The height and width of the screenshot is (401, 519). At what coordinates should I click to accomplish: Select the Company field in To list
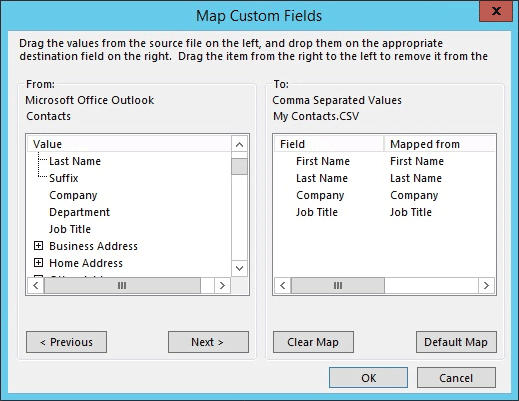click(x=320, y=195)
